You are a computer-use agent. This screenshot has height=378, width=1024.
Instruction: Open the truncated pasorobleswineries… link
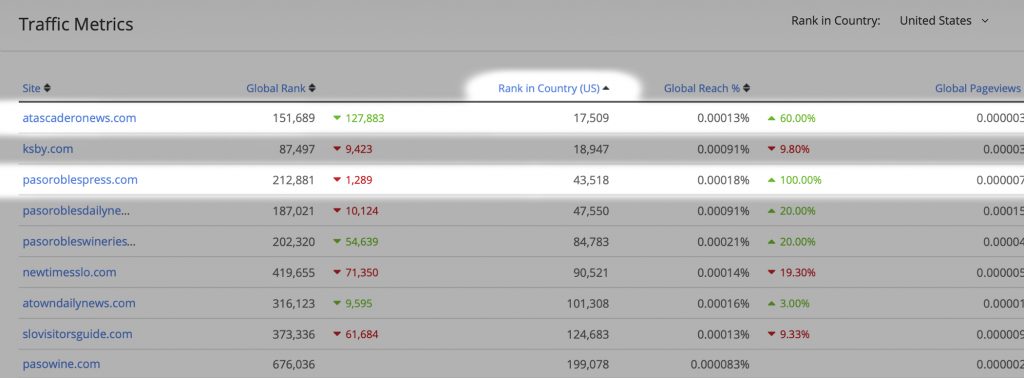79,242
